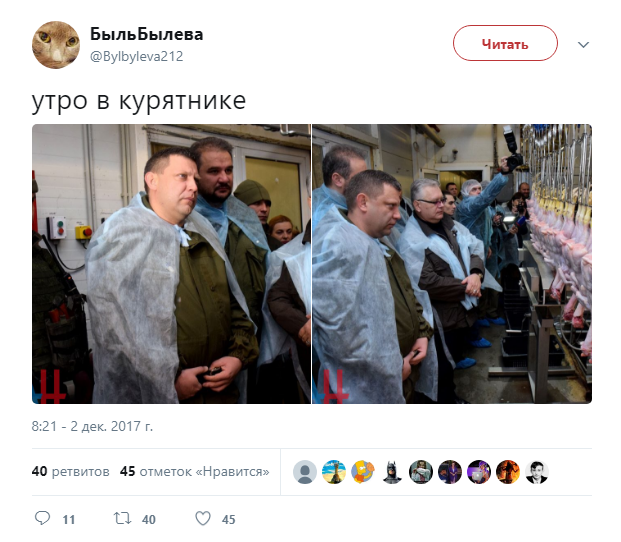
Task: Open the 45 отметок «Нравится» list
Action: pos(194,472)
